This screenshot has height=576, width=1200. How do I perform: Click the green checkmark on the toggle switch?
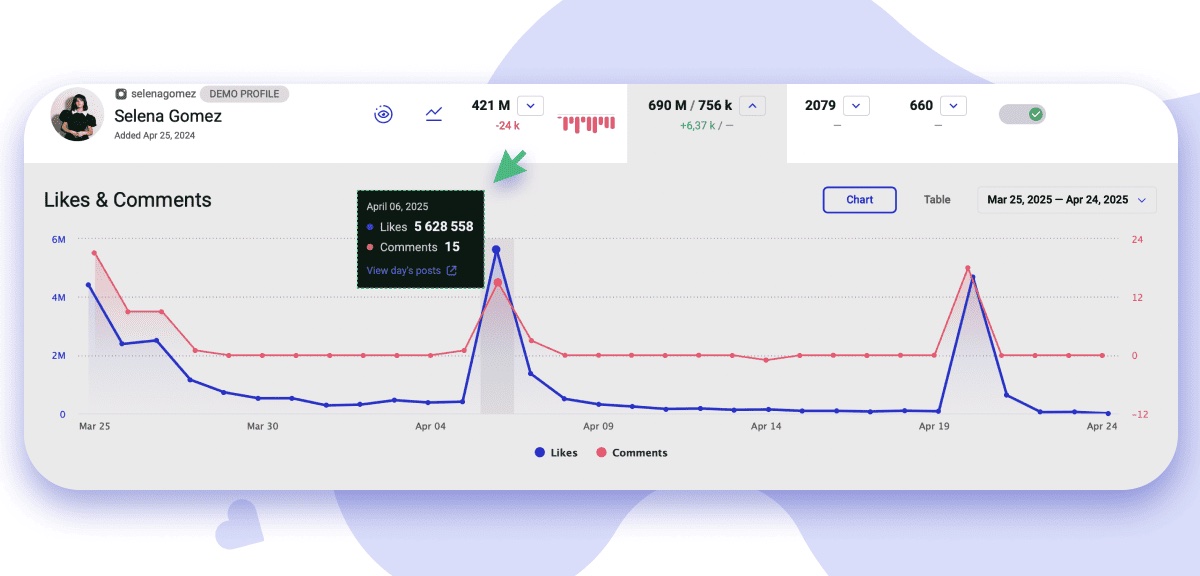tap(1036, 114)
